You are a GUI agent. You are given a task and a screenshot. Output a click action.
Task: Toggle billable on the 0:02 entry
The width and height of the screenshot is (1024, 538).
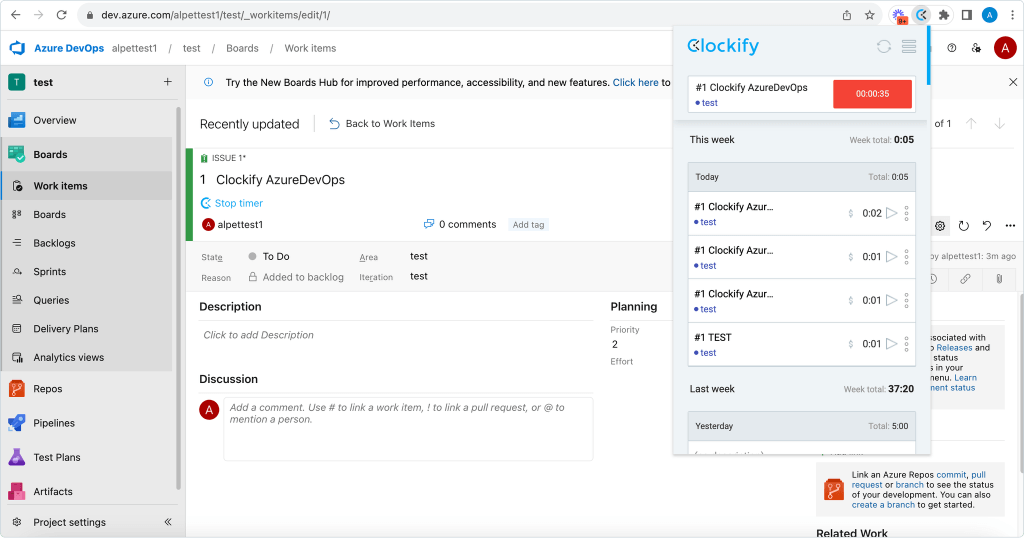coord(850,213)
